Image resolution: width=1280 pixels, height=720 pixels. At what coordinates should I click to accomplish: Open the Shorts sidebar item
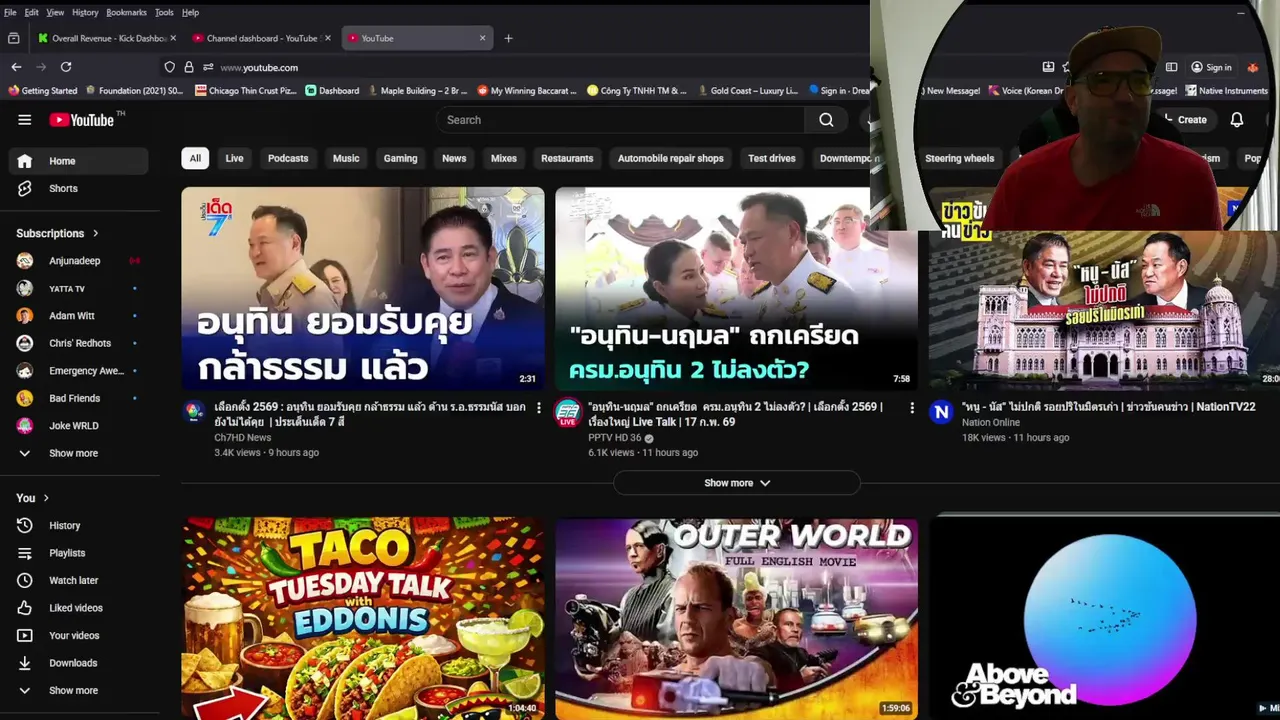(78, 188)
